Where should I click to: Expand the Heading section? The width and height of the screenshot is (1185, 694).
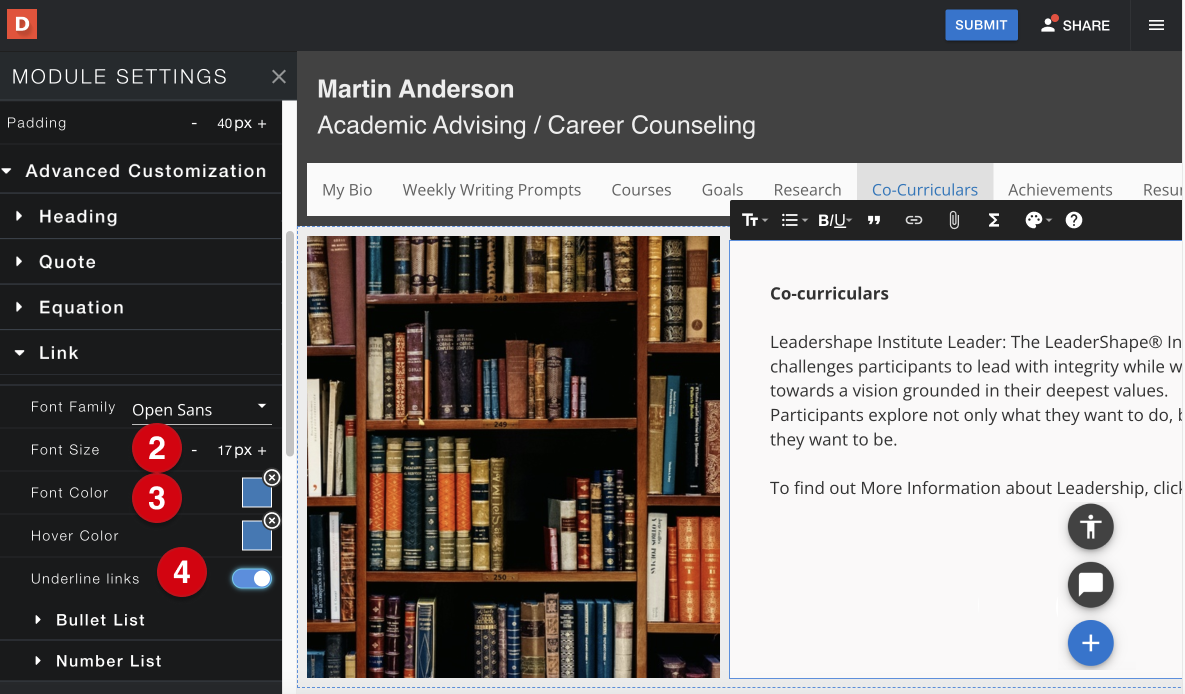click(x=141, y=216)
